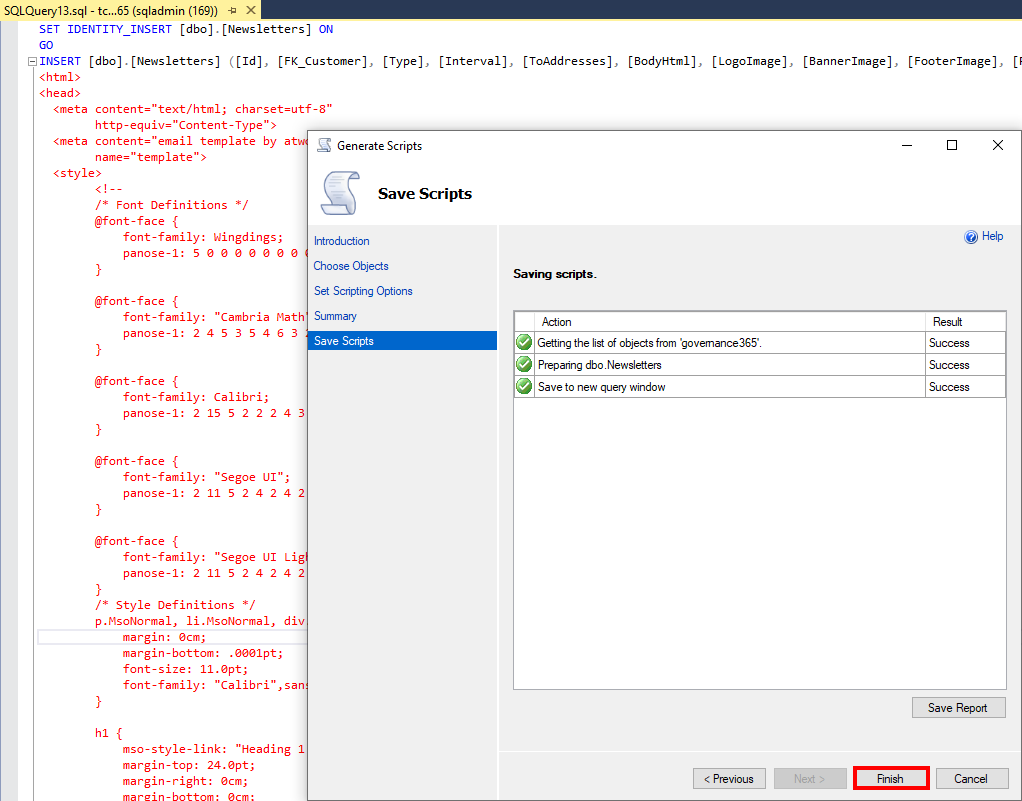Click success checkmark for Save to new query window
1022x801 pixels.
point(524,387)
